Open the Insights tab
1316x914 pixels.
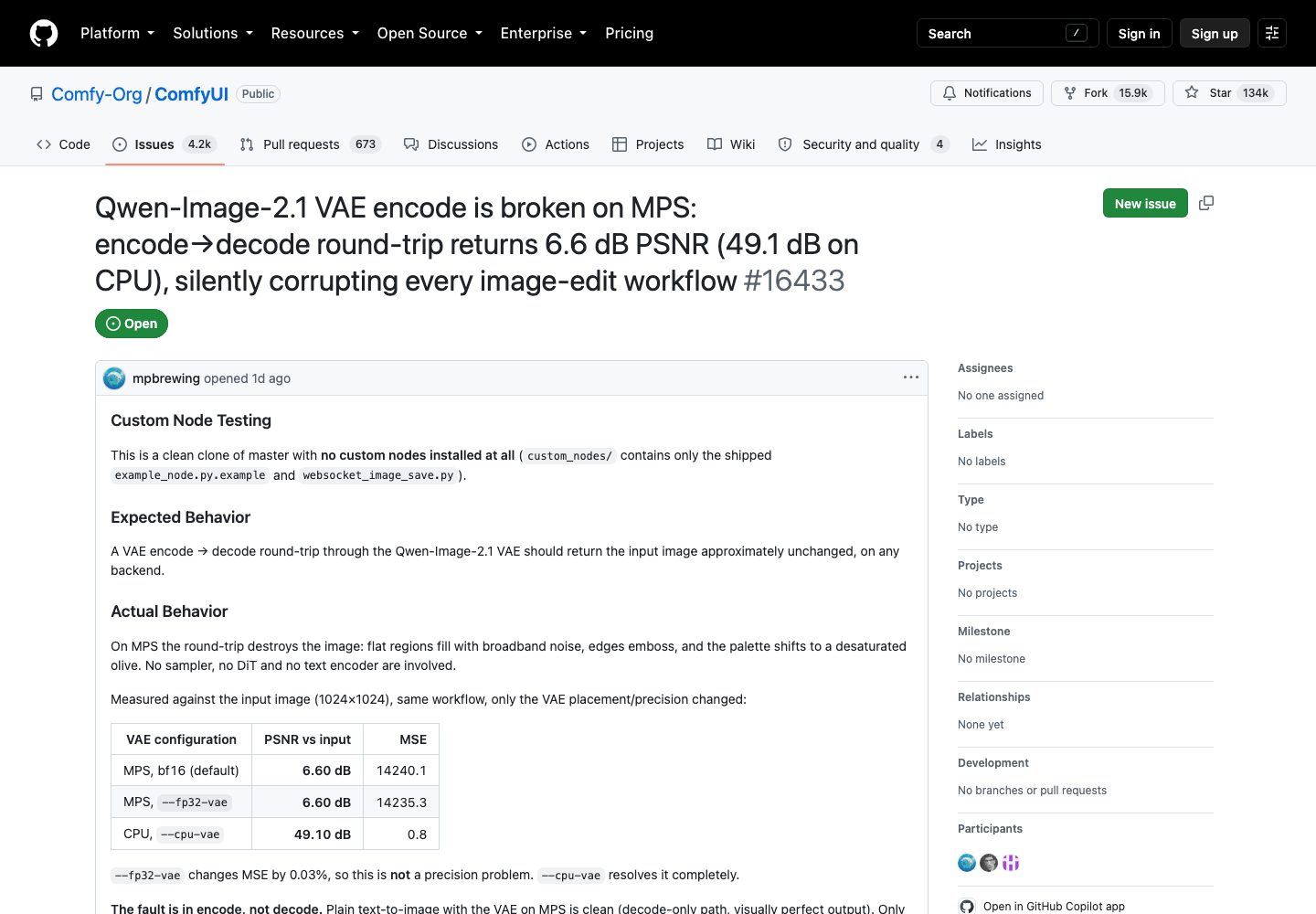point(1007,144)
